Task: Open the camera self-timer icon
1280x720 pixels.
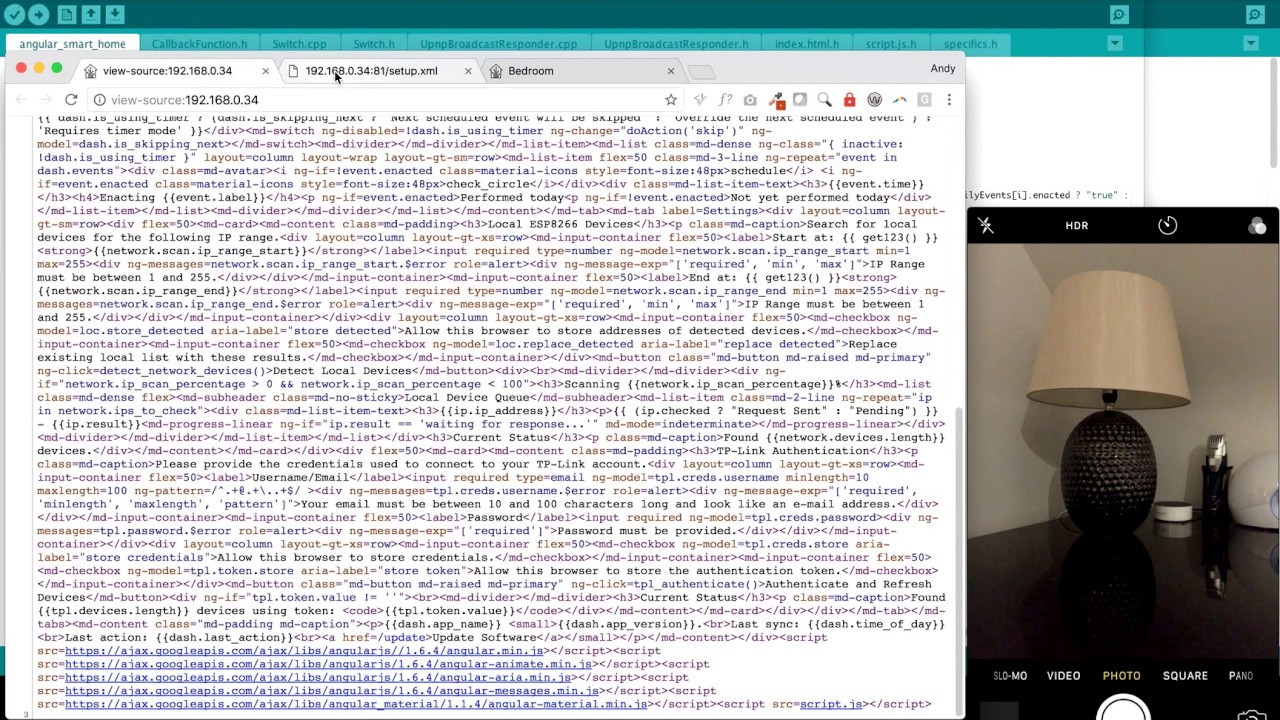Action: pyautogui.click(x=1167, y=226)
